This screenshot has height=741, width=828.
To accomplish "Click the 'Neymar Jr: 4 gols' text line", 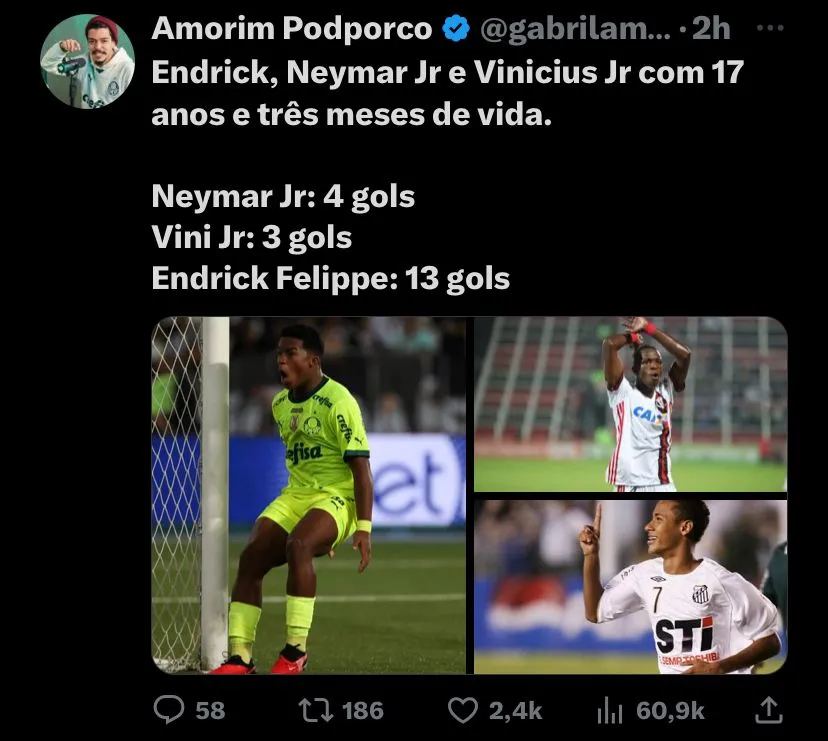I will click(283, 196).
